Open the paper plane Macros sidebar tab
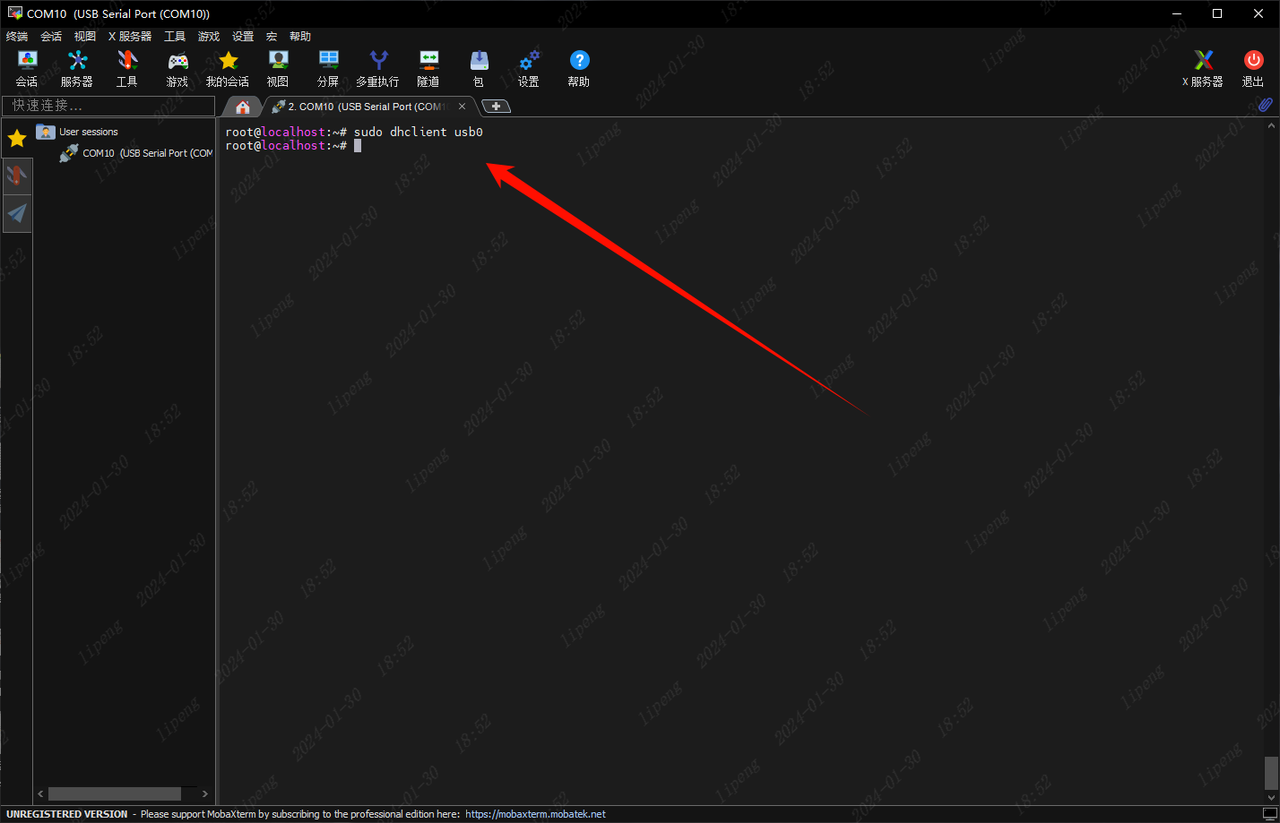This screenshot has width=1280, height=823. 17,213
